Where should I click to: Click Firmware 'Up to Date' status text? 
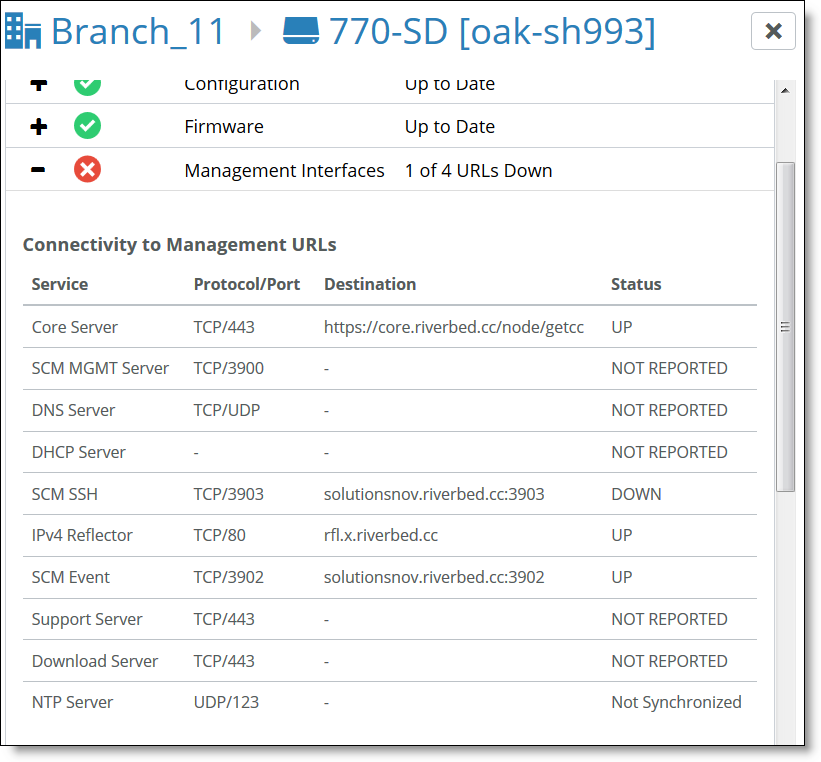click(450, 127)
